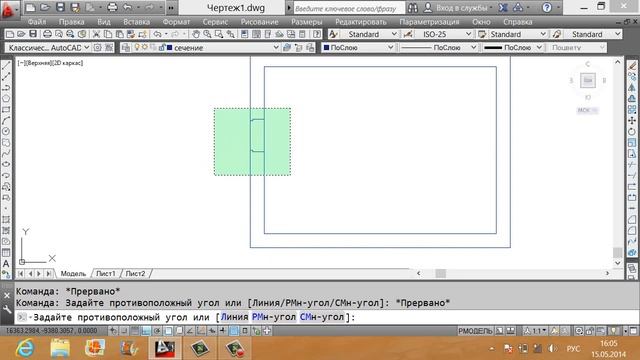
Task: Click the Plot (print) icon in Standard toolbar
Action: tap(47, 34)
